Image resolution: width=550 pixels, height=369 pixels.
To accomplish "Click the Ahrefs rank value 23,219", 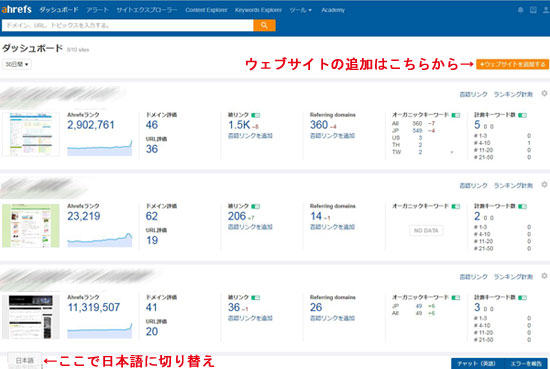I will tap(84, 216).
